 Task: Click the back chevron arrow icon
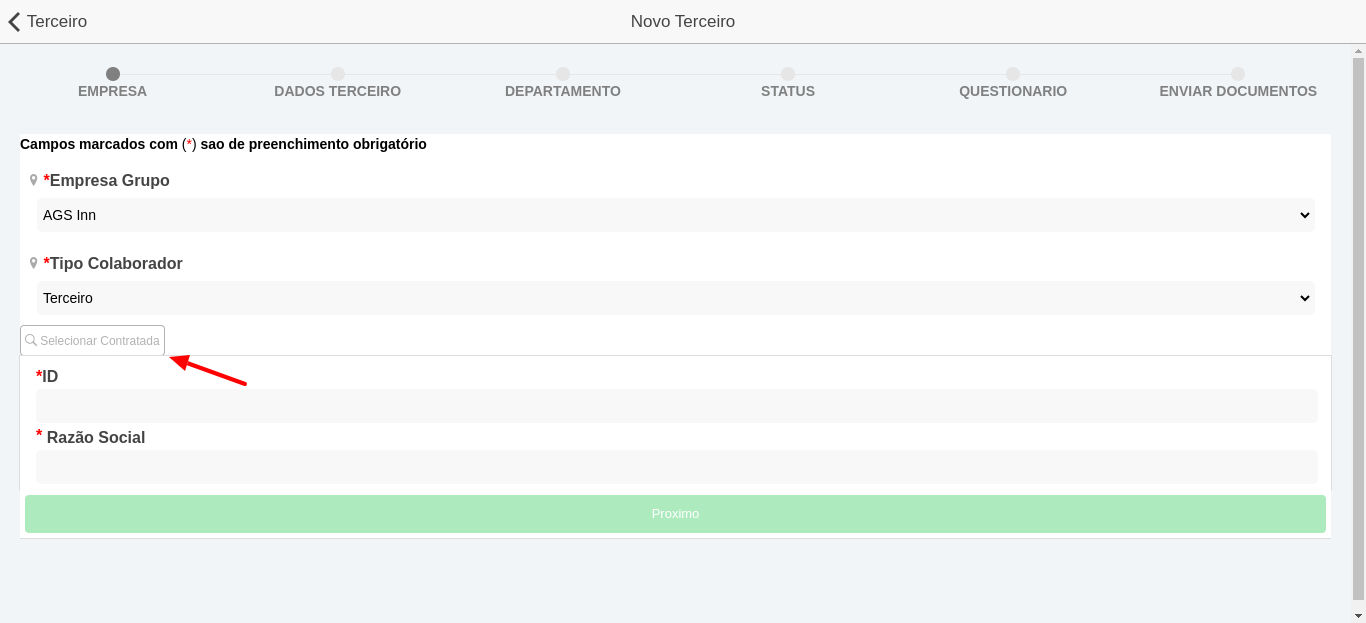tap(14, 22)
